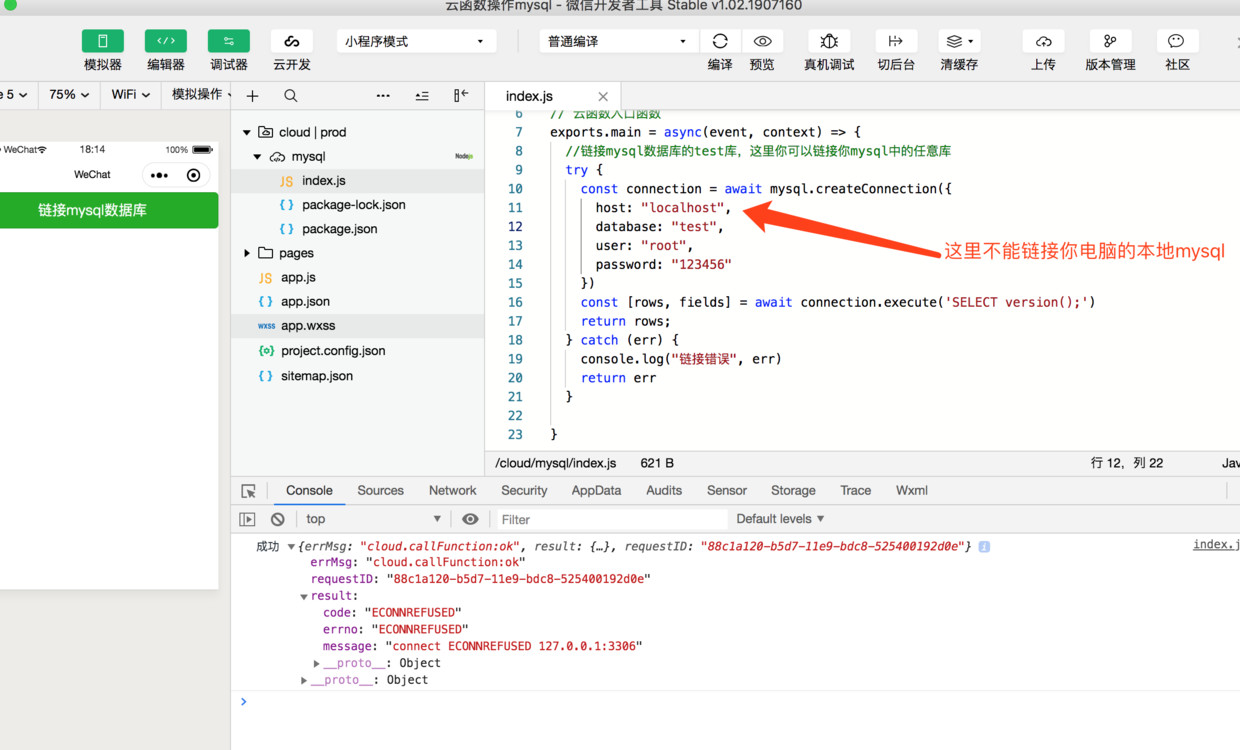Switch to the Console tab
Viewport: 1240px width, 750px height.
click(309, 490)
